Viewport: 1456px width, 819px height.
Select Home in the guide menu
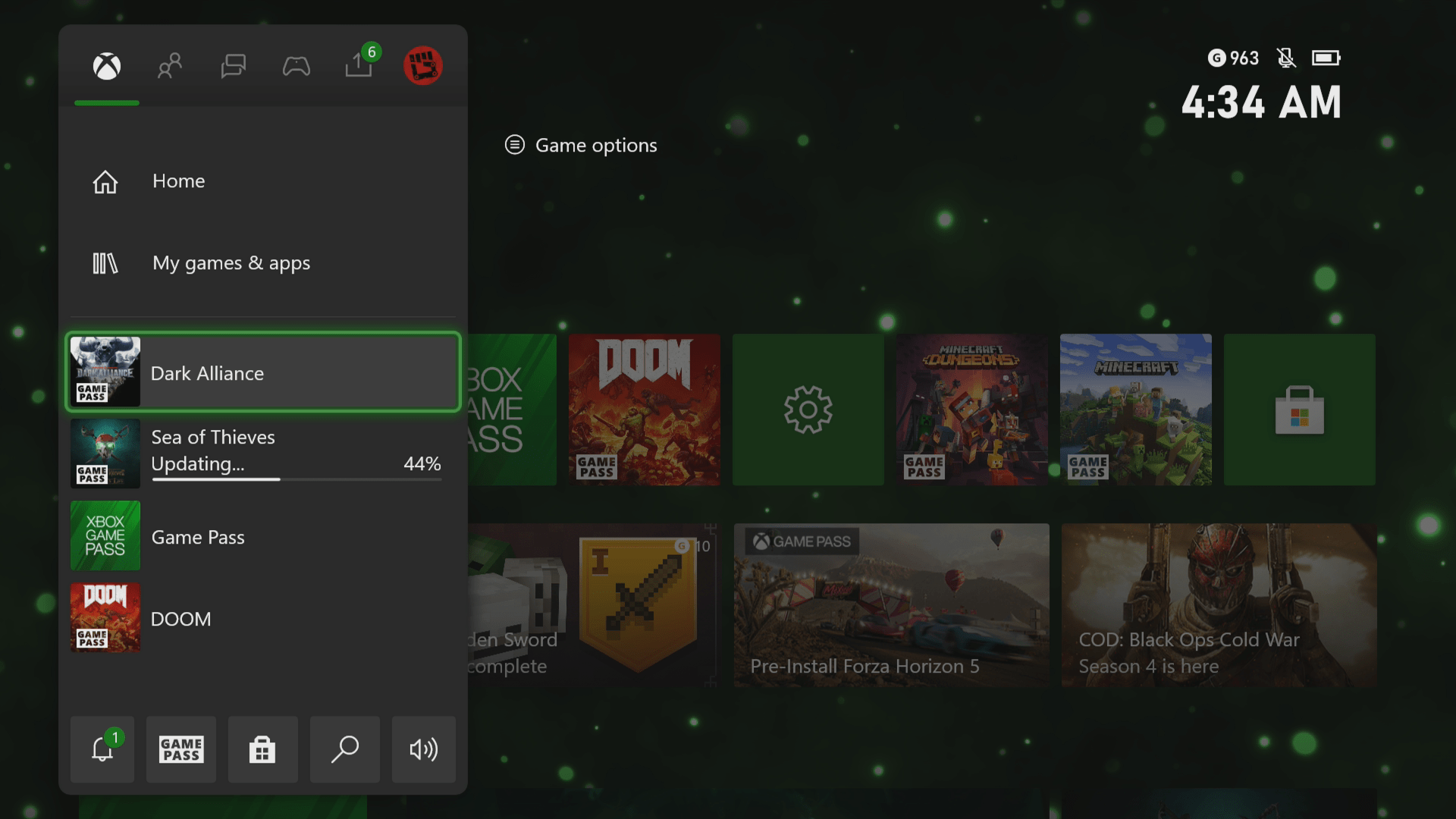(x=178, y=181)
